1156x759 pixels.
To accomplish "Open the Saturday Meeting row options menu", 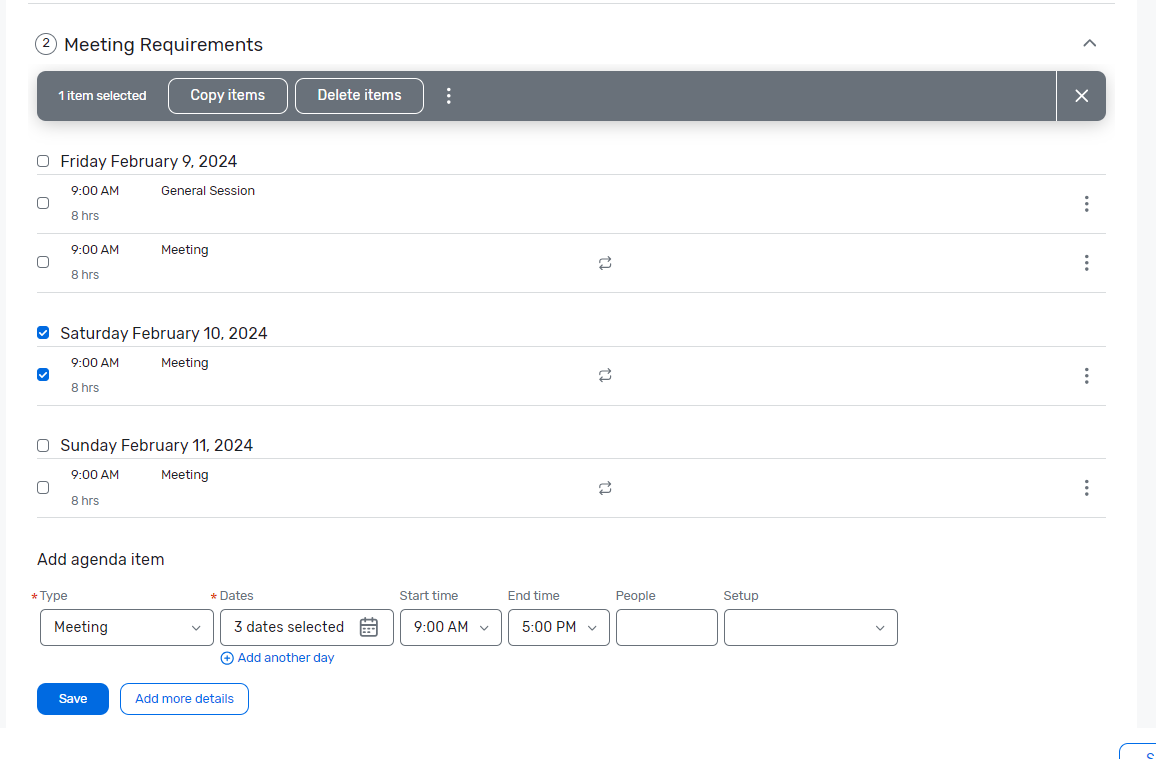I will [x=1086, y=376].
